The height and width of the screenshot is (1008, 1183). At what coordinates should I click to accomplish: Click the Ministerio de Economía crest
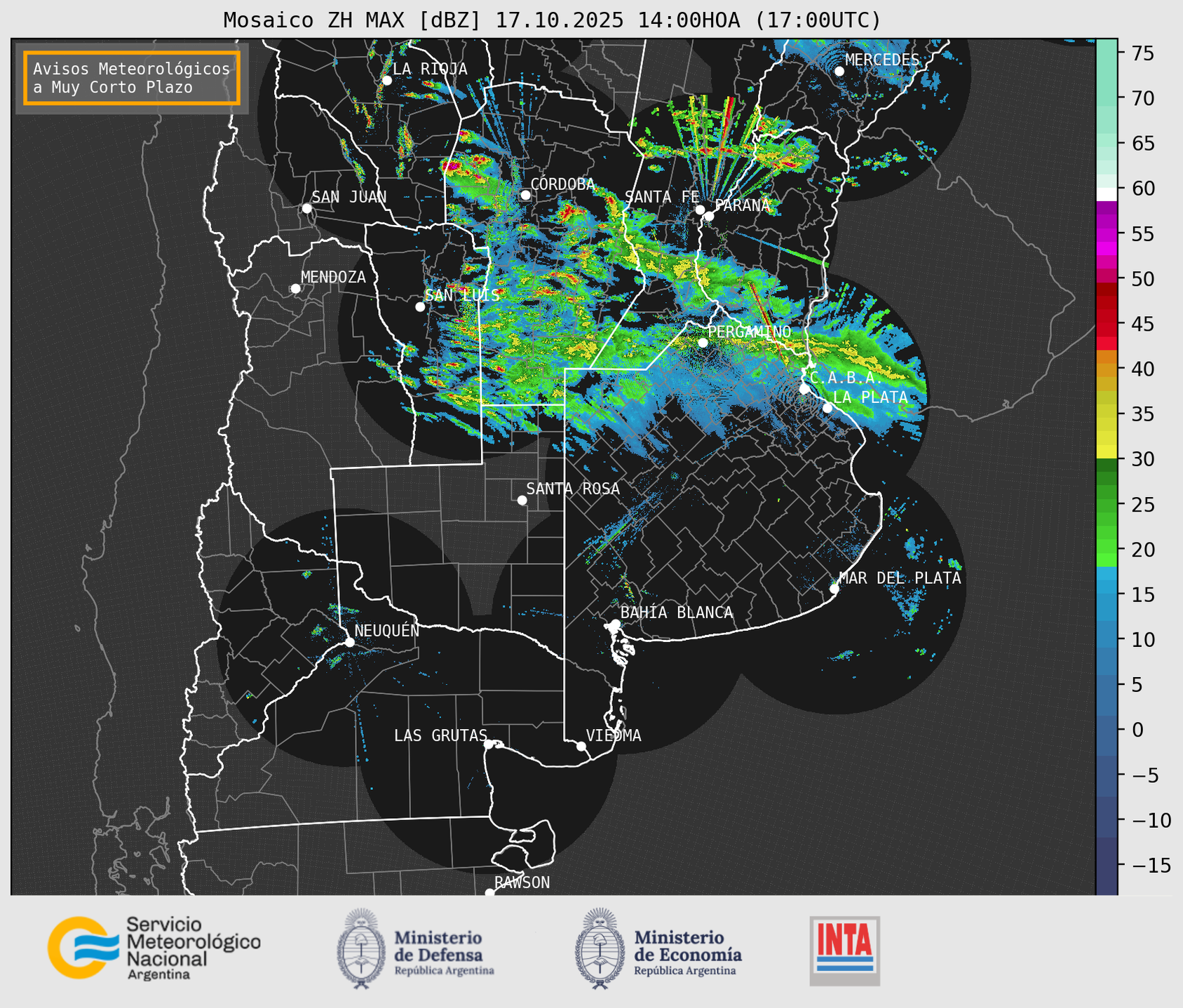600,948
